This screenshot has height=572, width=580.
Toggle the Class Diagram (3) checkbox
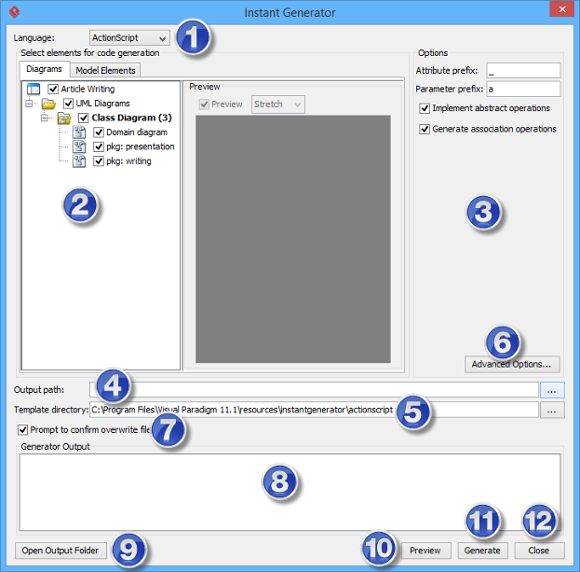click(84, 118)
